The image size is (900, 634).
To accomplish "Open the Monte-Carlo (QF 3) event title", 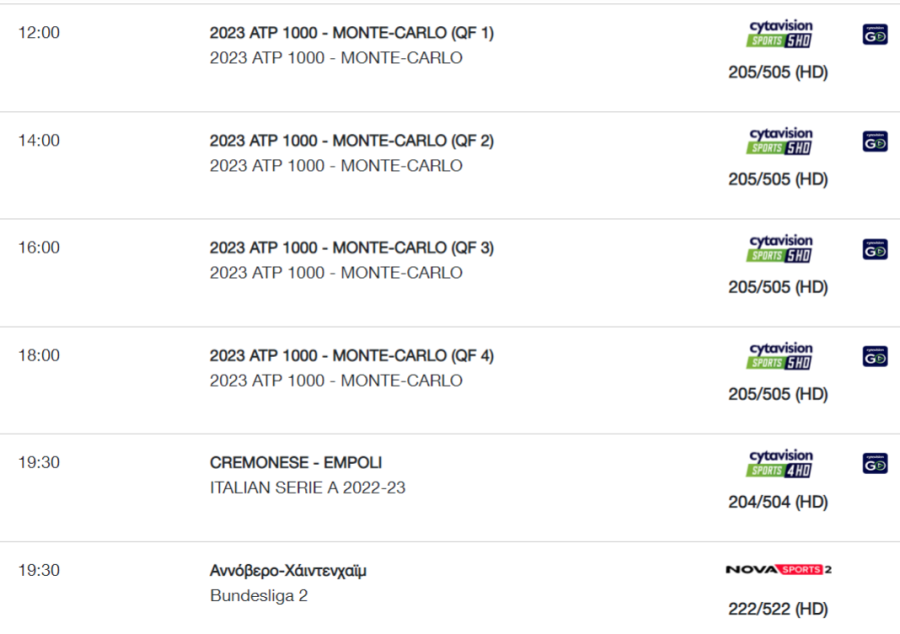I will coord(351,248).
